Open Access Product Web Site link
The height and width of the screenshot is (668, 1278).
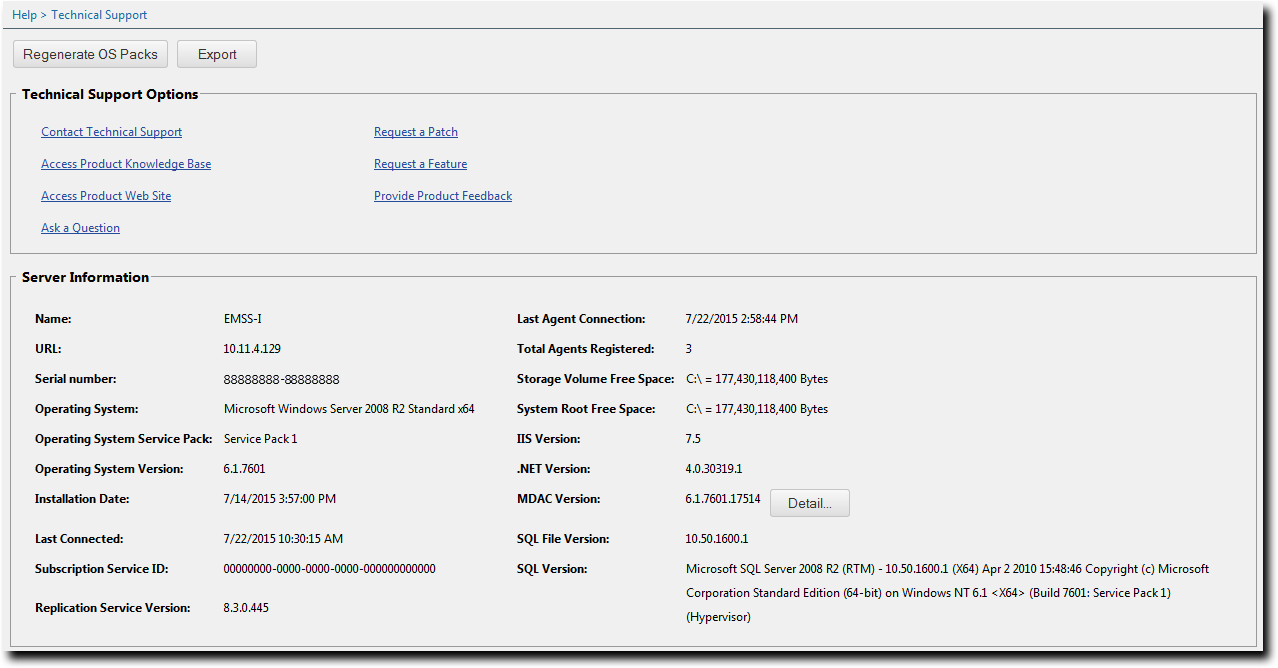[106, 196]
